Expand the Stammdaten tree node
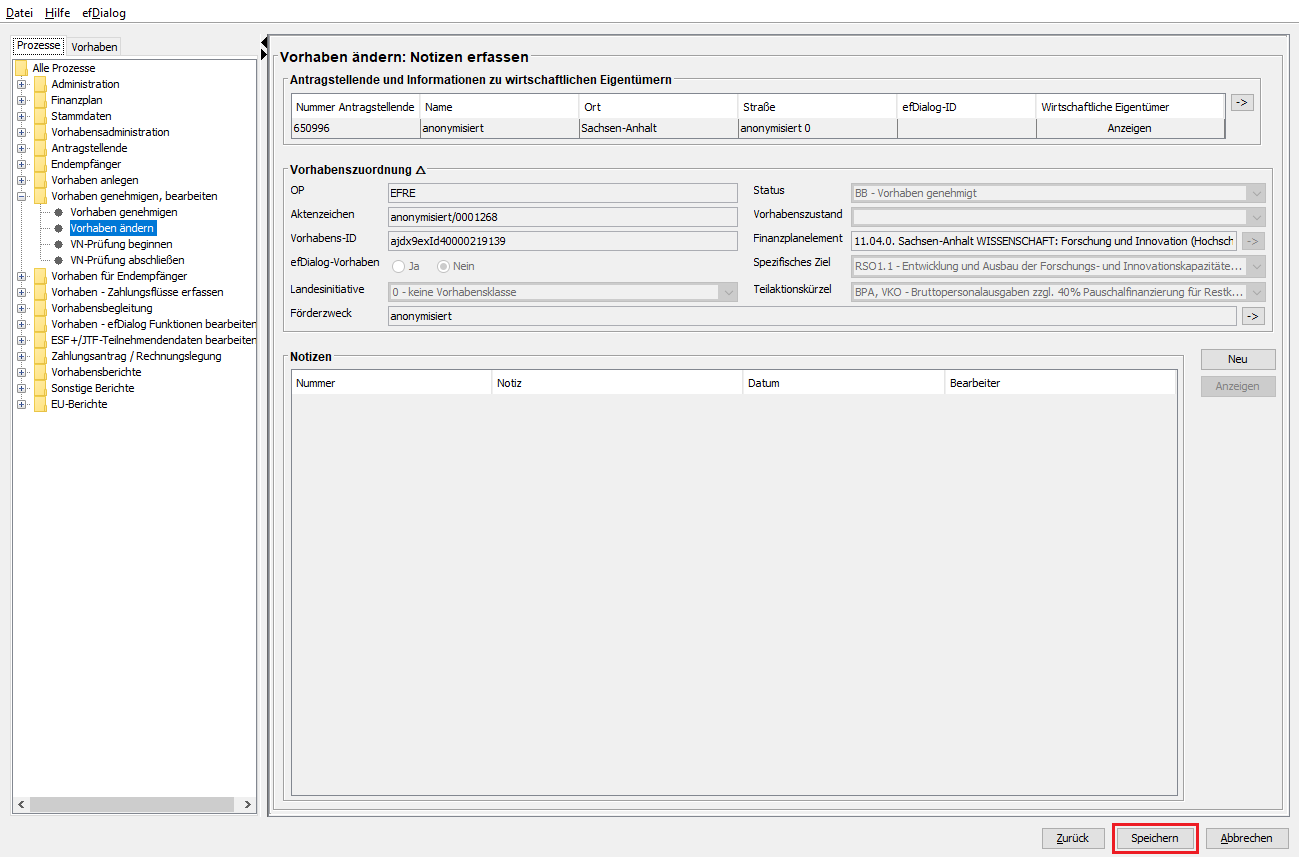This screenshot has height=857, width=1299. point(21,116)
